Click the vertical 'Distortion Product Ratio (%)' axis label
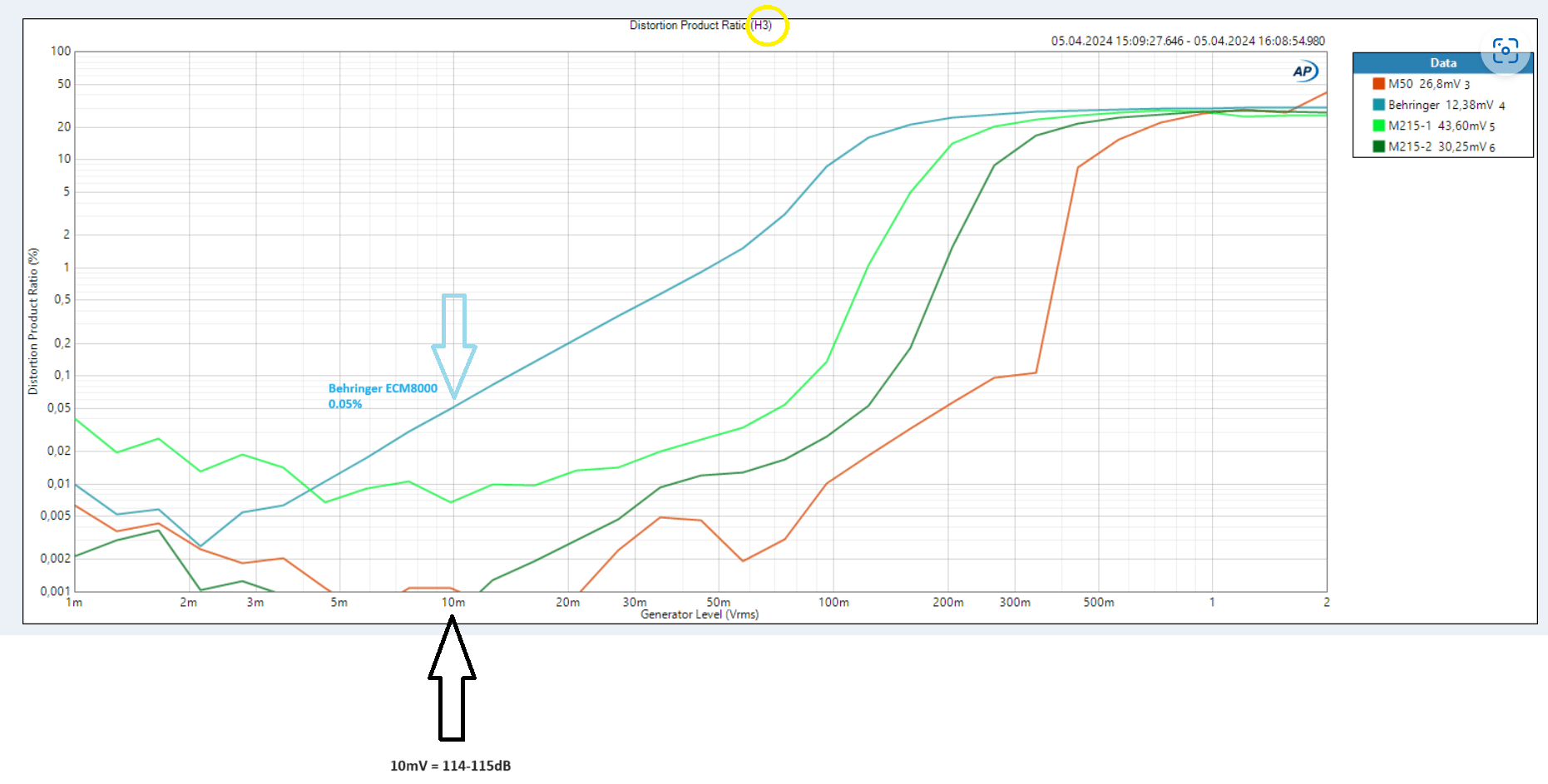 point(33,321)
